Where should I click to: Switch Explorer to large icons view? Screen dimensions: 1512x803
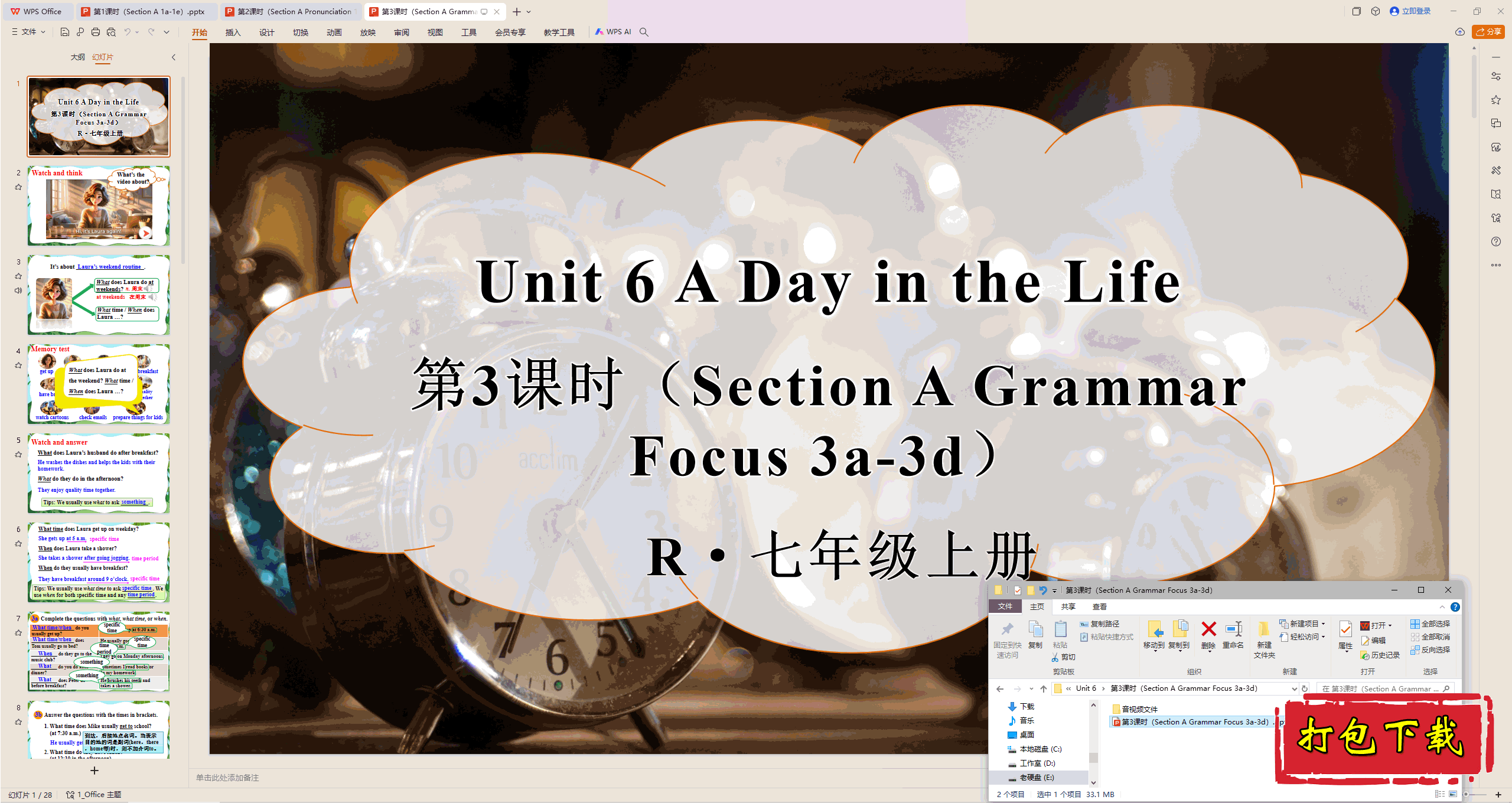coord(1454,795)
